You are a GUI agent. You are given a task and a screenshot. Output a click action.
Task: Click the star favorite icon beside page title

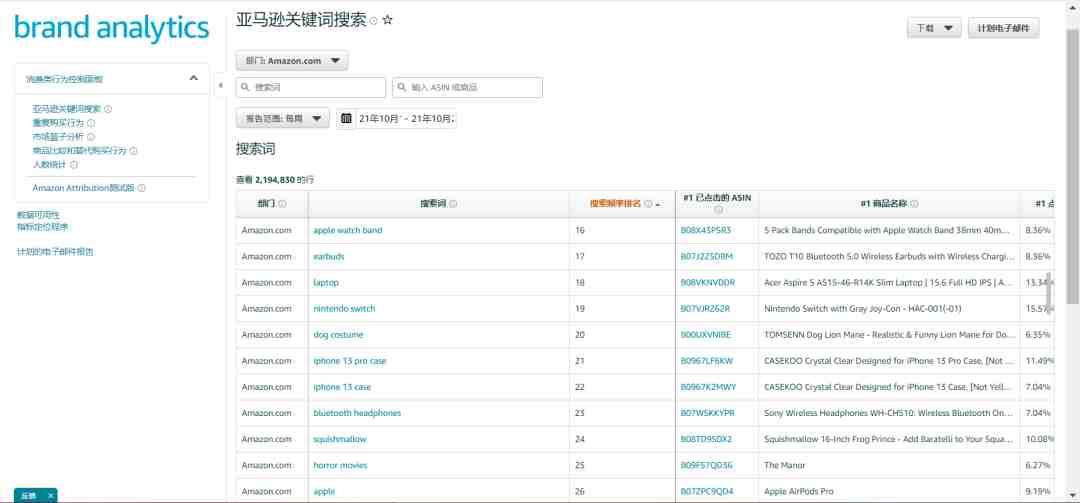point(387,21)
